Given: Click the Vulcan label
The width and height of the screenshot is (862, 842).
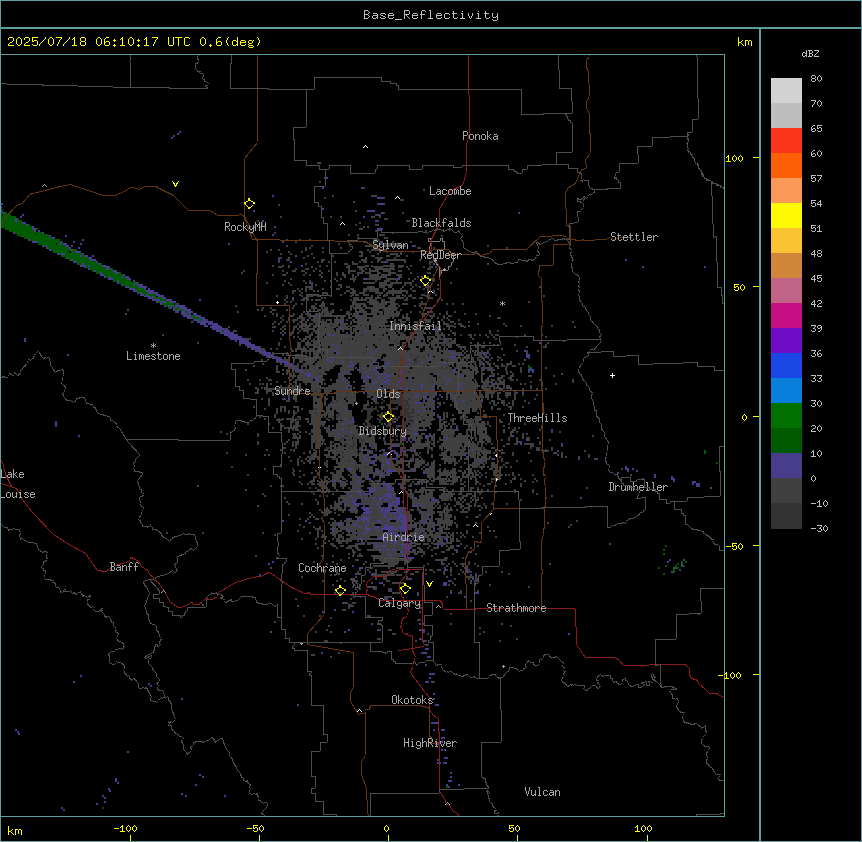Looking at the screenshot, I should pyautogui.click(x=543, y=792).
